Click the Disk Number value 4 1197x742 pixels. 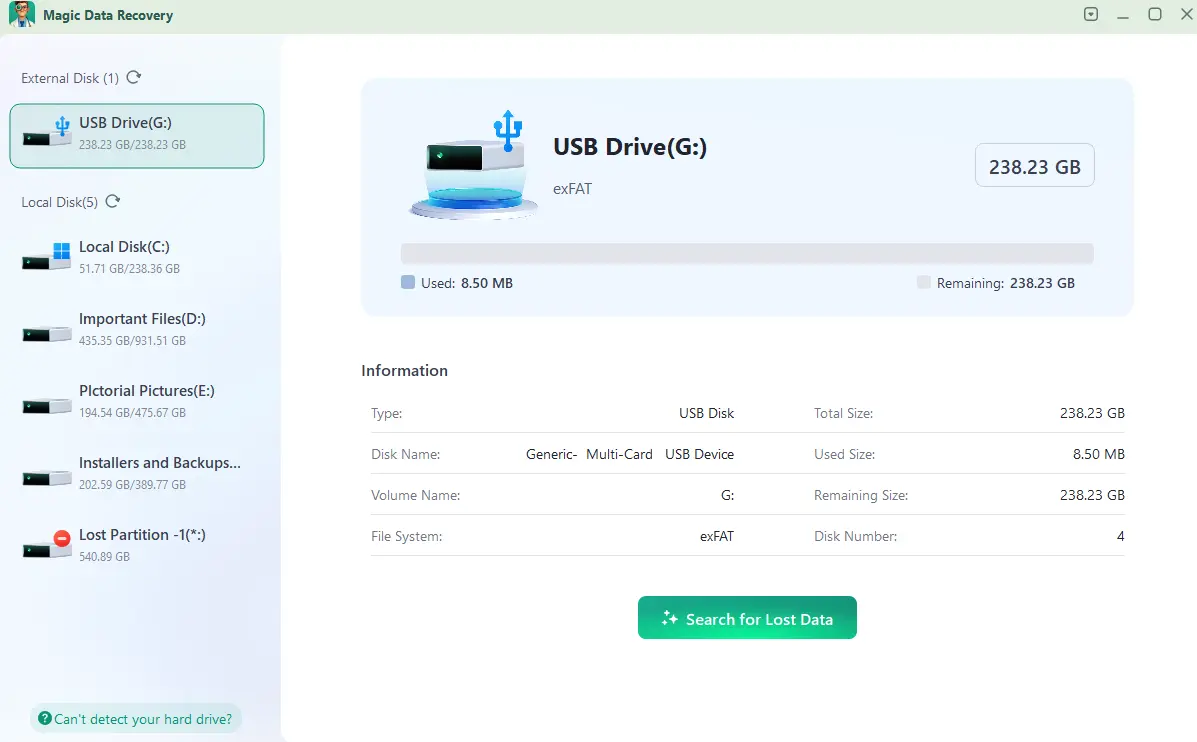coord(1121,537)
